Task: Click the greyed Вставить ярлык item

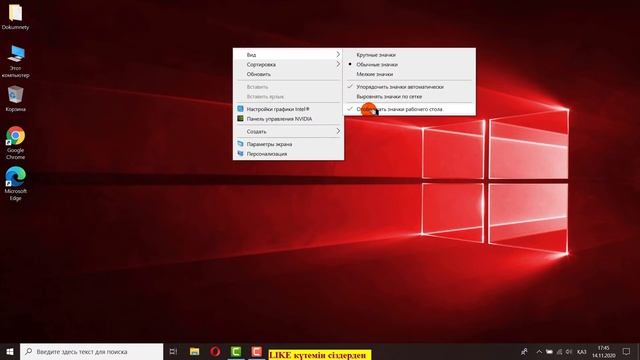Action: [288, 97]
